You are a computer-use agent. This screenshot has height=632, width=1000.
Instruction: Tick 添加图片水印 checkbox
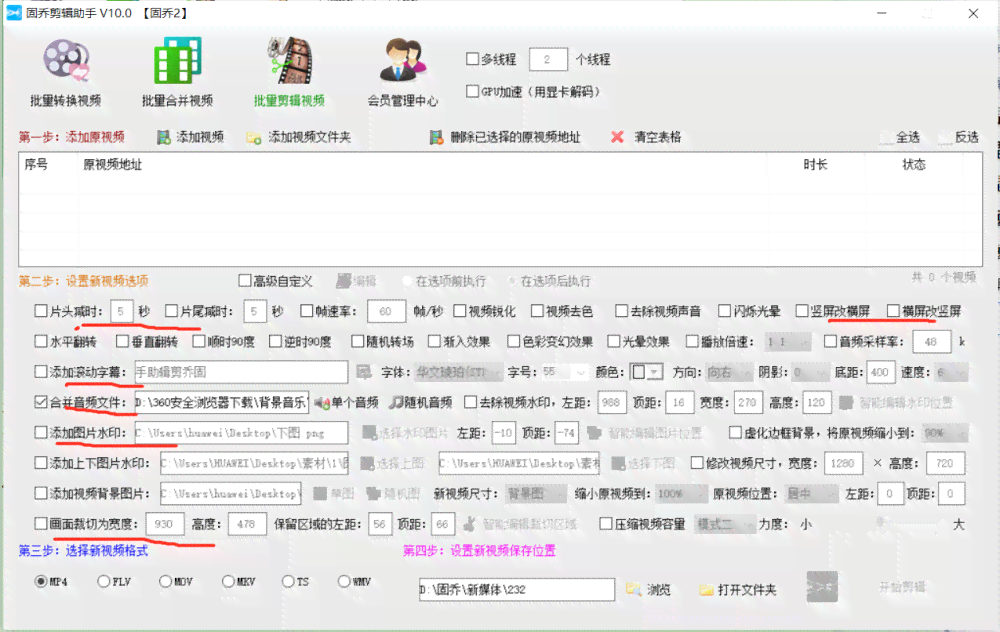(41, 432)
